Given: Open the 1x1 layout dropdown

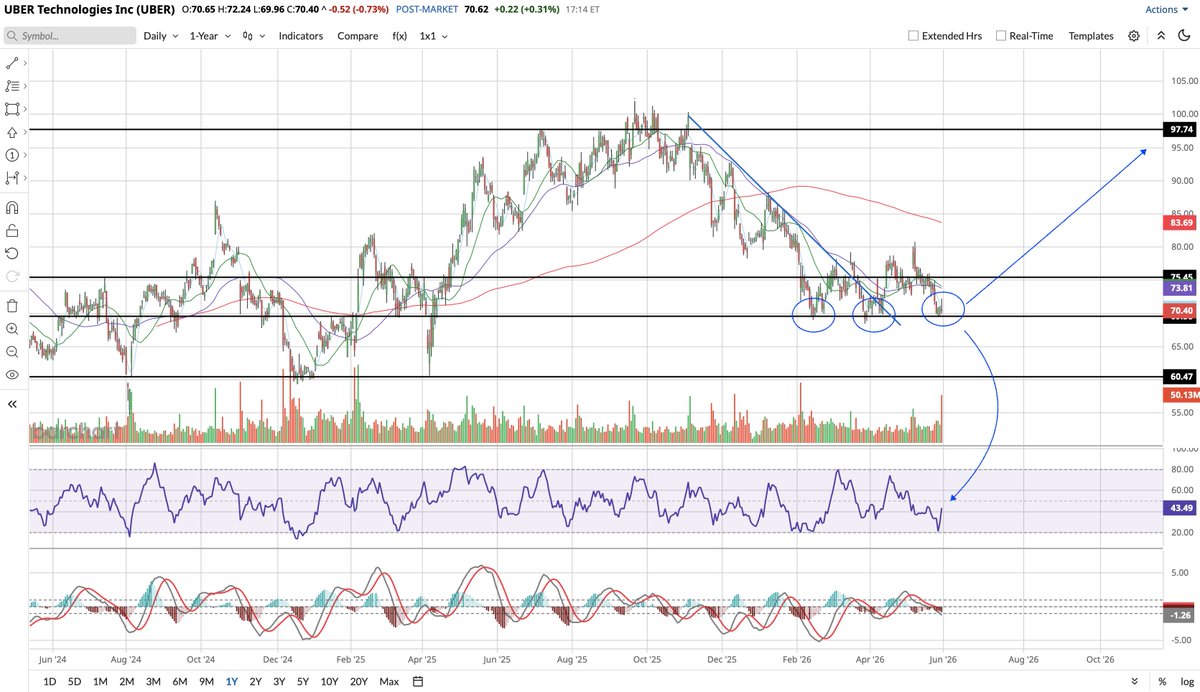Looking at the screenshot, I should coord(433,35).
